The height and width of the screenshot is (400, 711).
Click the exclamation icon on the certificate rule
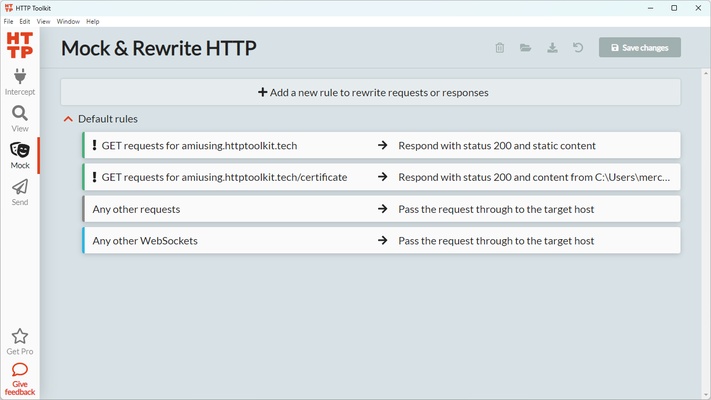pos(94,177)
